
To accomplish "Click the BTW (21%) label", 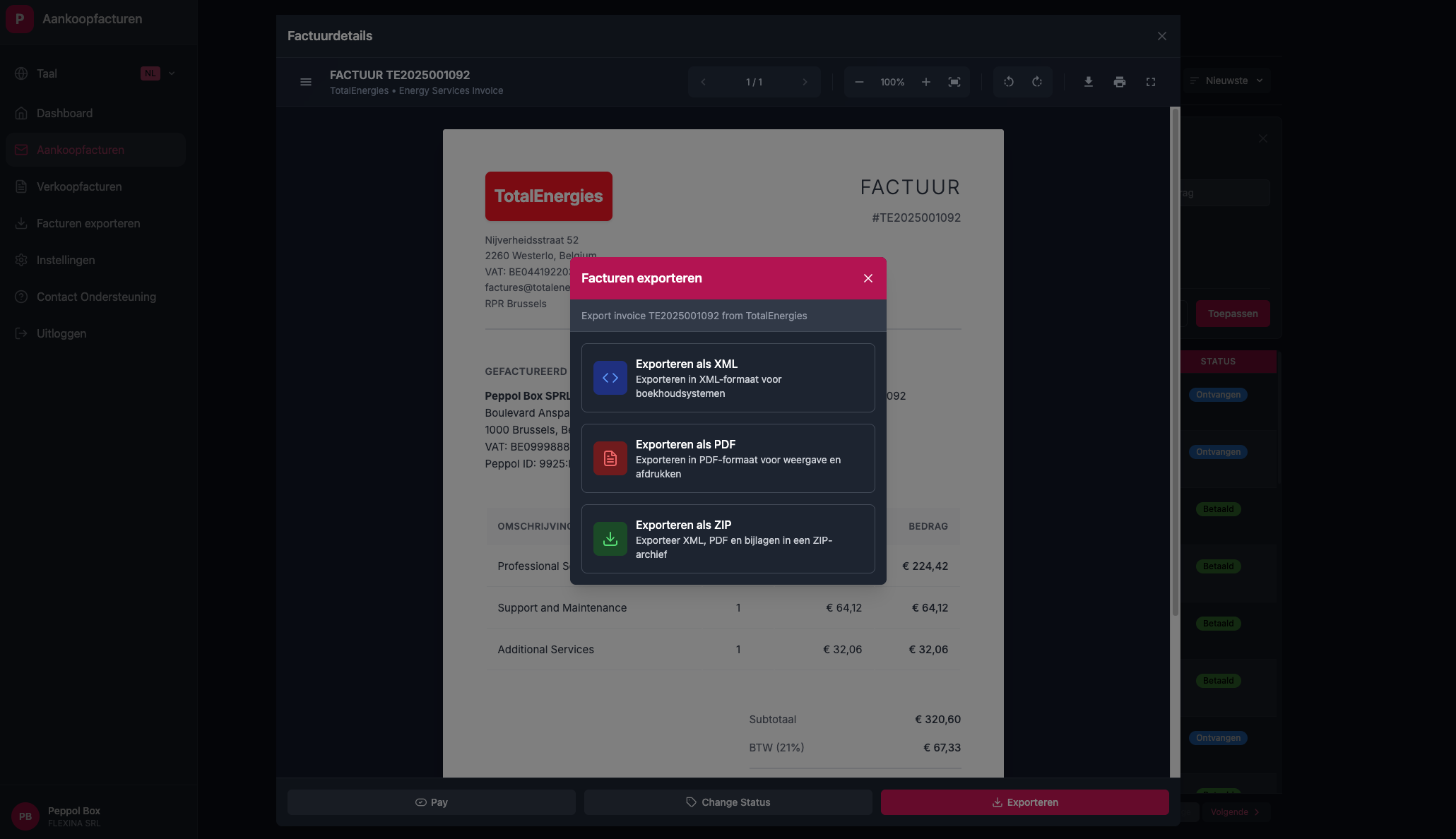I will pos(776,748).
